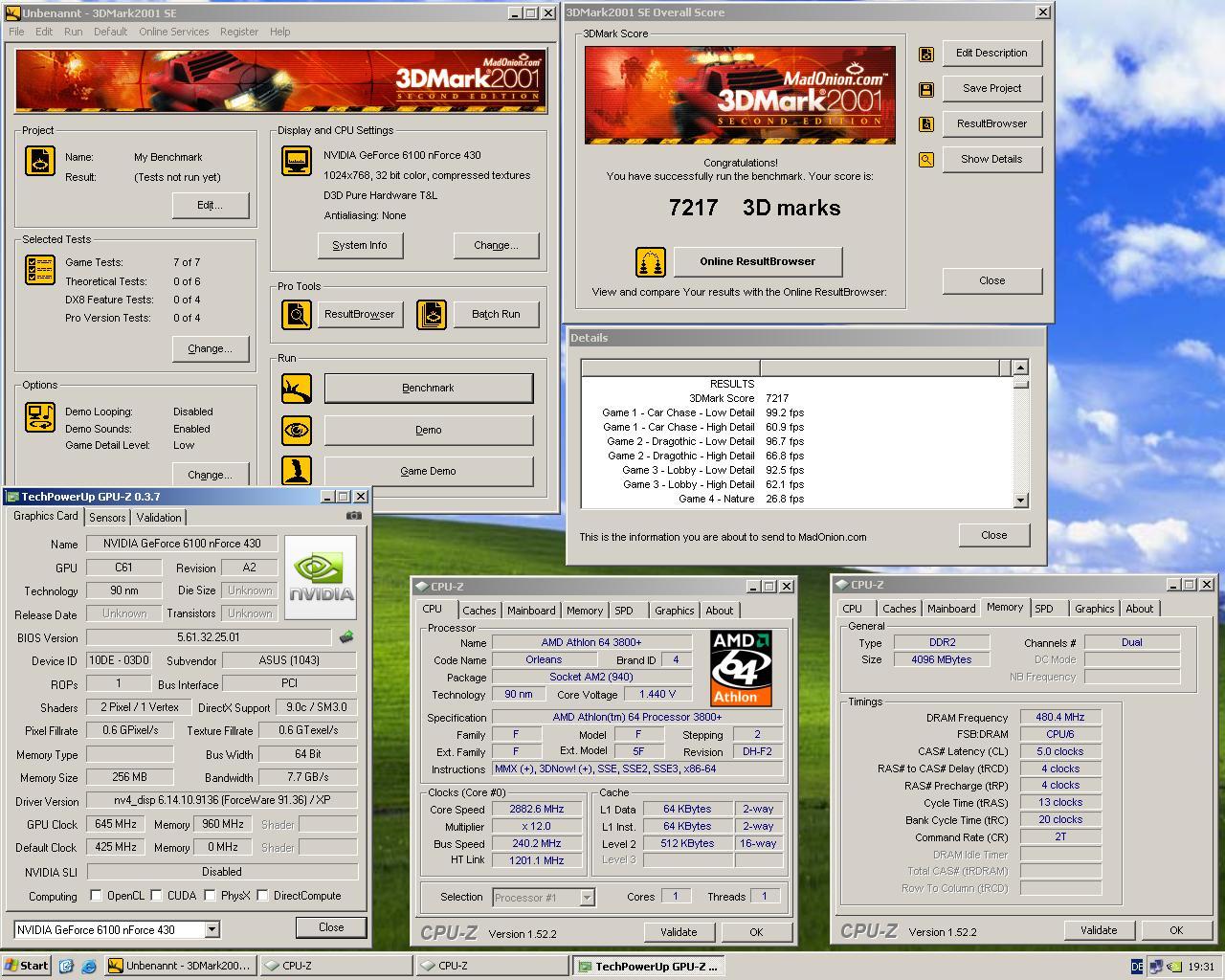The height and width of the screenshot is (980, 1225).
Task: Open the About tab in right CPU-Z
Action: (1139, 608)
